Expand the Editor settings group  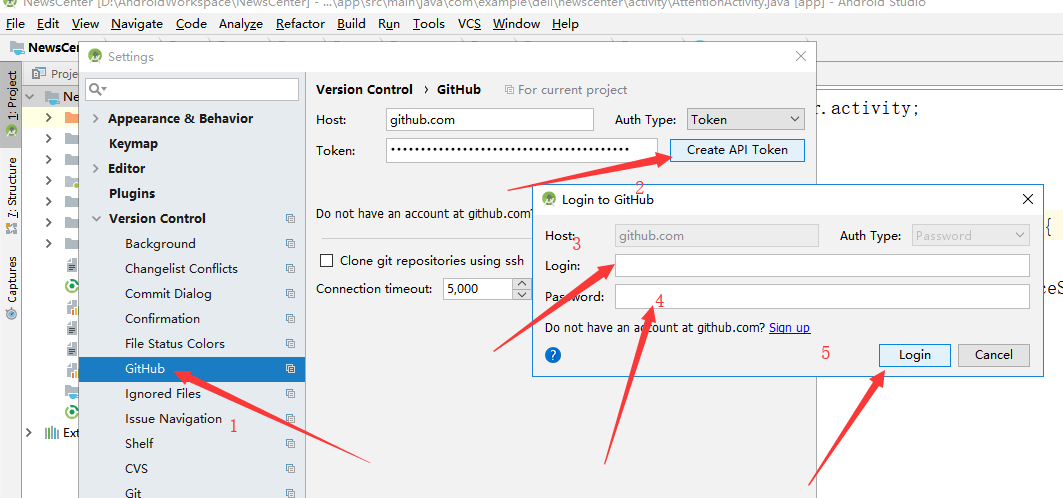(x=96, y=169)
